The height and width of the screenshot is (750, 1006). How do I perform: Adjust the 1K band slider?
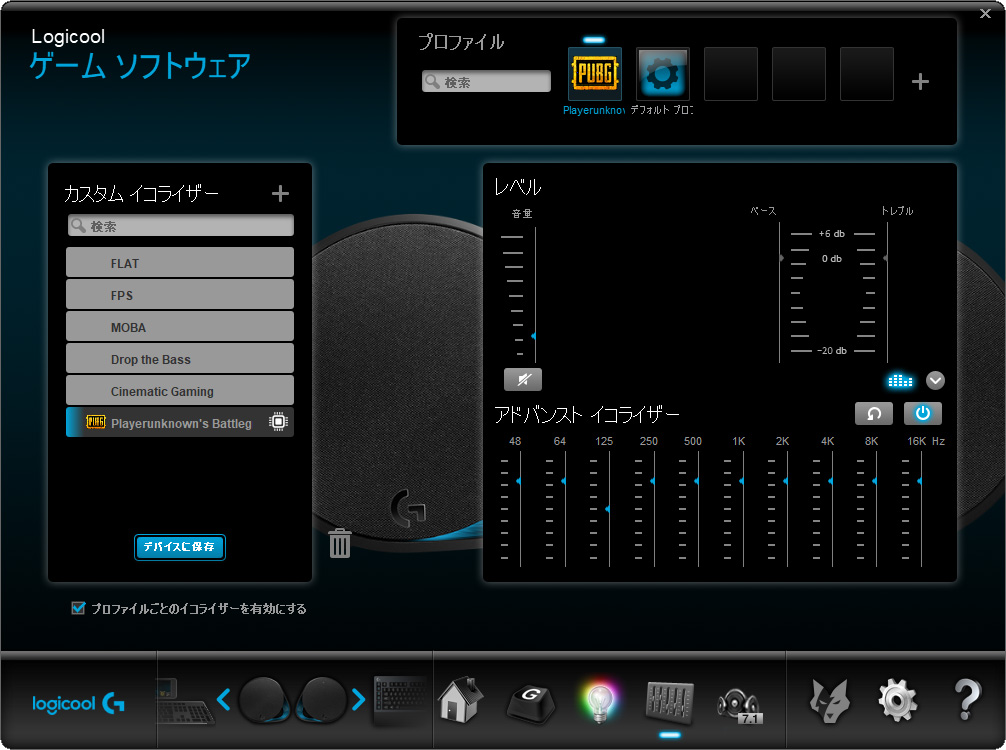(742, 481)
